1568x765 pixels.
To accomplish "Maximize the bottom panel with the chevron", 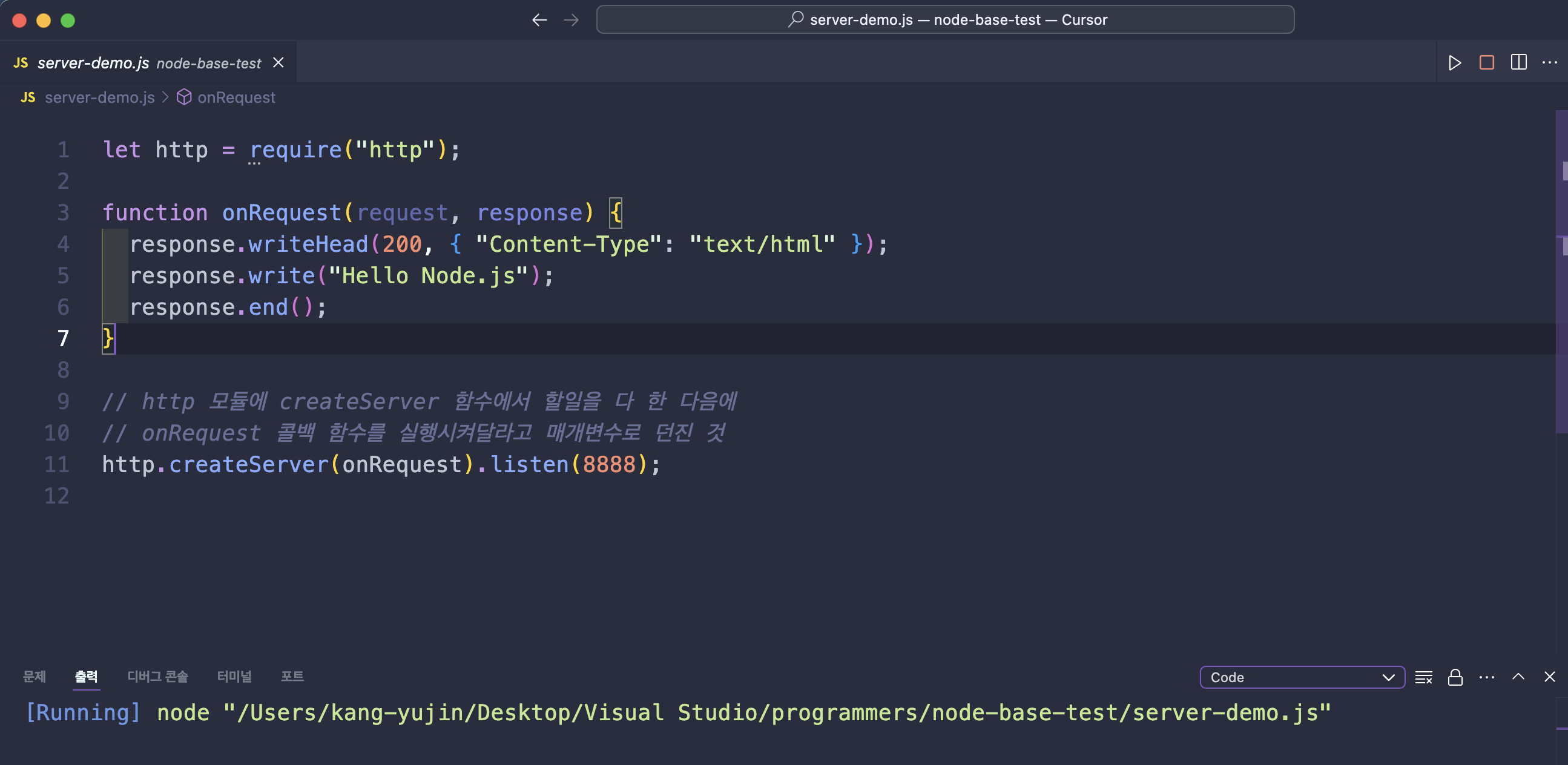I will (x=1518, y=677).
